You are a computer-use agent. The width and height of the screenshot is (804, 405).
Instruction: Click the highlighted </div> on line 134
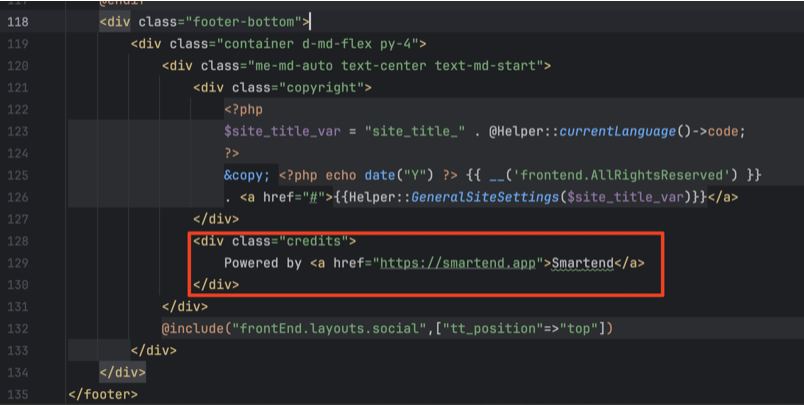tap(123, 372)
